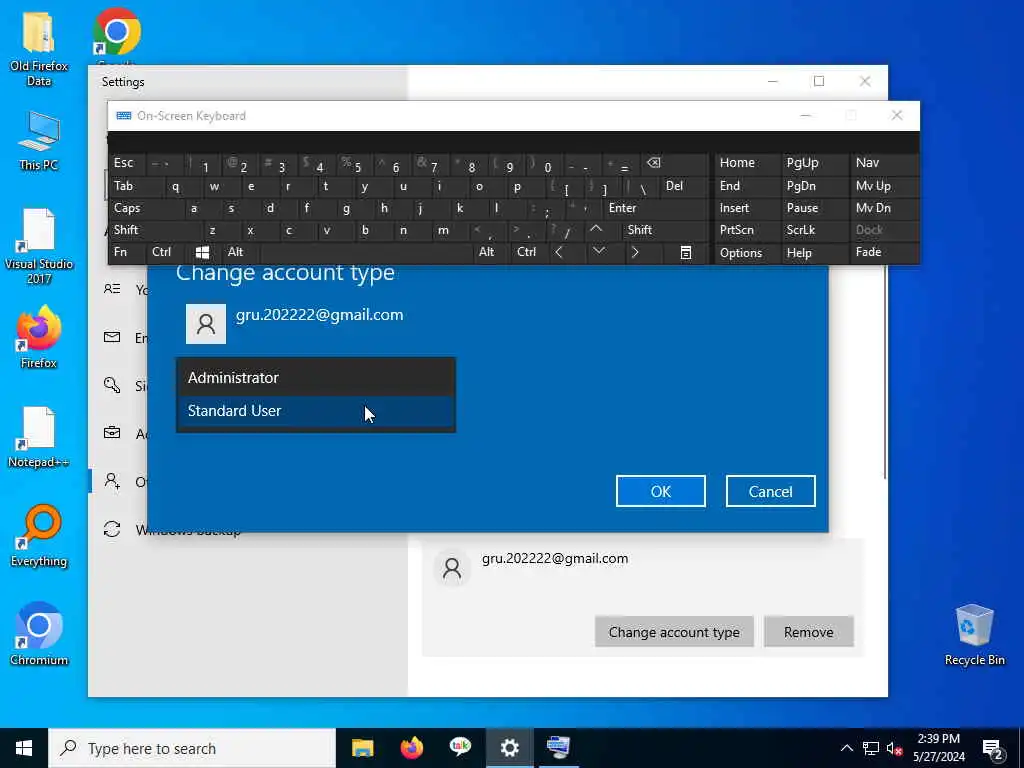Click the up arrow key on keyboard
Viewport: 1024px width, 768px height.
[x=596, y=230]
